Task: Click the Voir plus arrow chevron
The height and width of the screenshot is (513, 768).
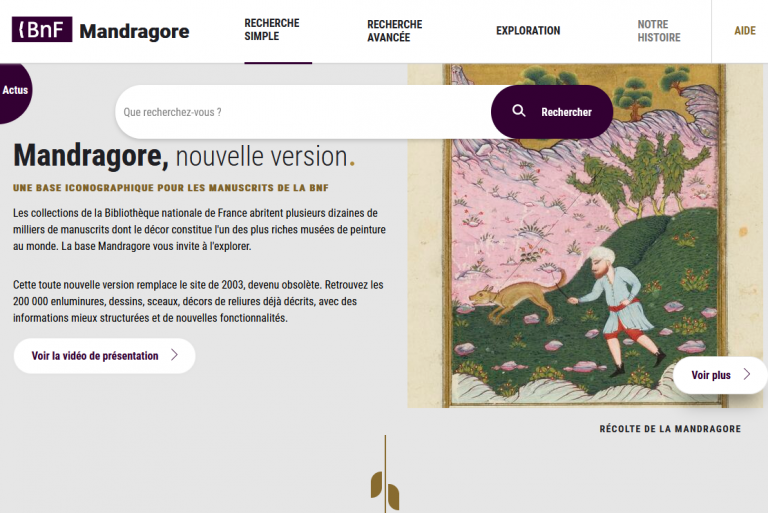Action: 747,374
